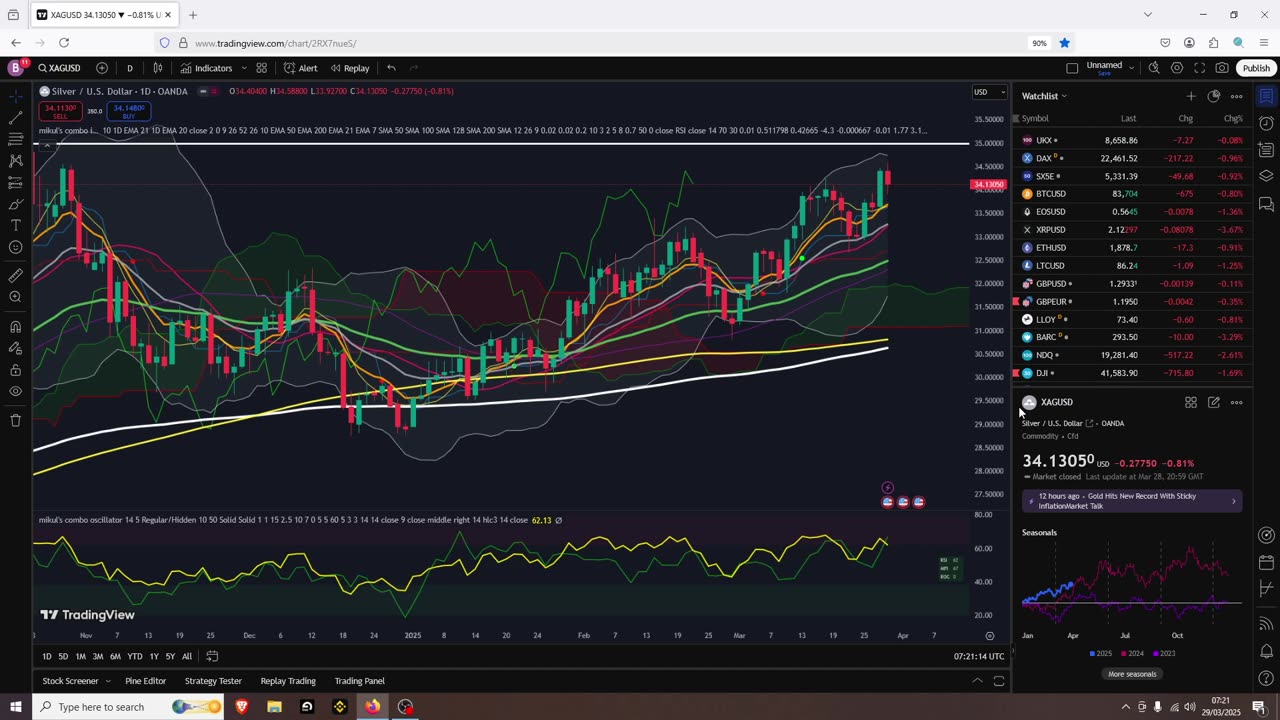Image resolution: width=1280 pixels, height=720 pixels.
Task: Select the crosshair cursor tool
Action: click(15, 96)
